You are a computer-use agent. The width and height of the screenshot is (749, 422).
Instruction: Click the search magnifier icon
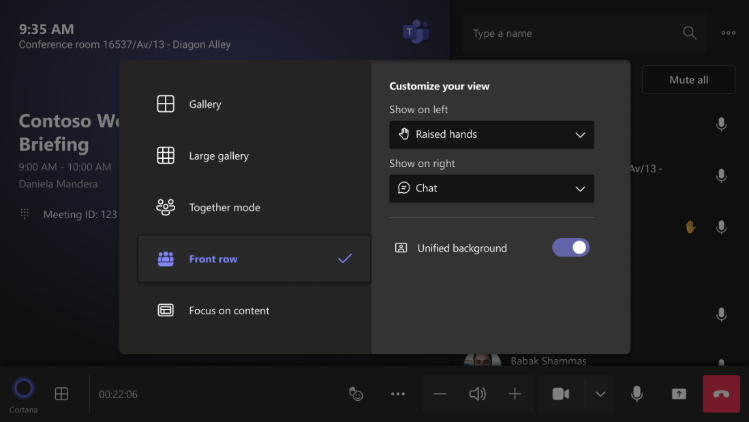coord(689,33)
